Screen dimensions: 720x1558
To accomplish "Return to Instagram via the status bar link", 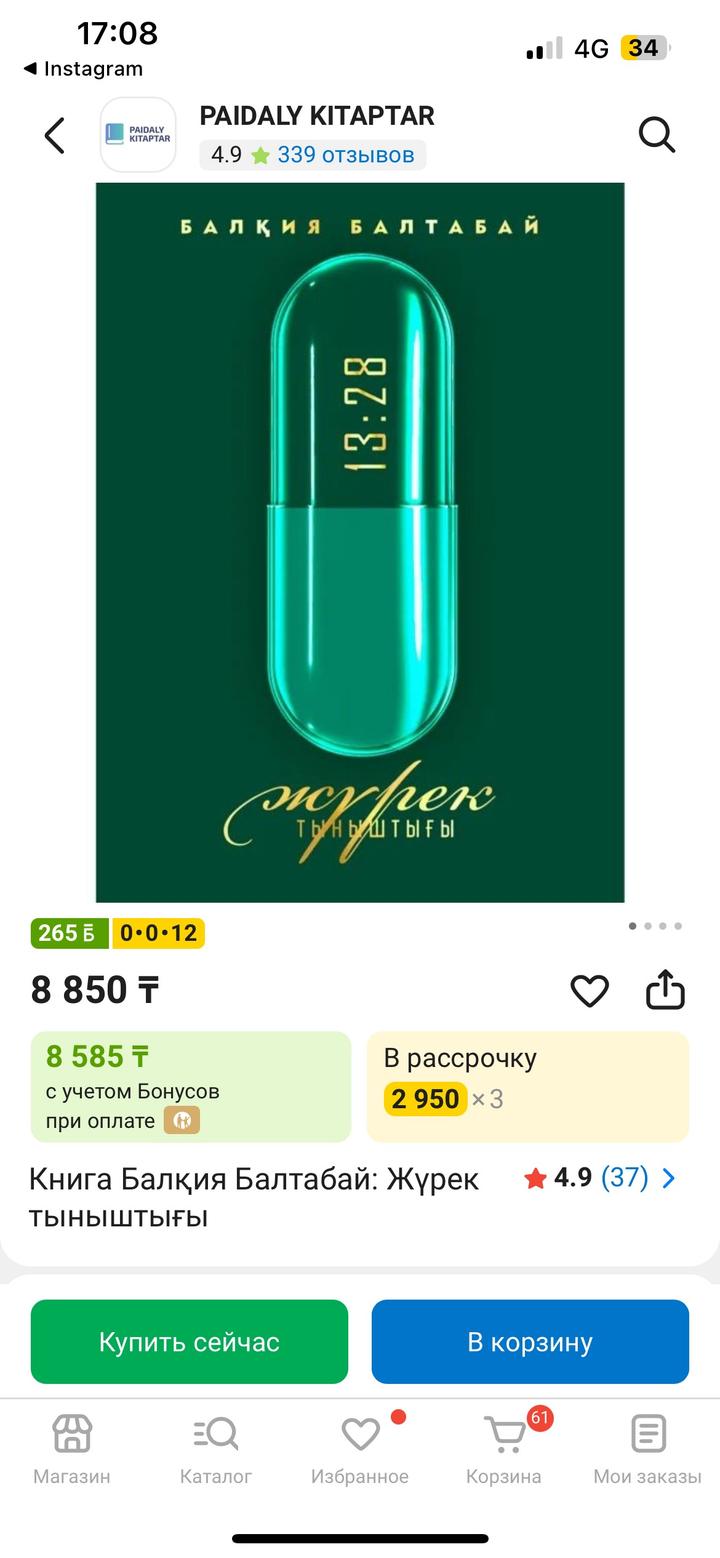I will (83, 69).
